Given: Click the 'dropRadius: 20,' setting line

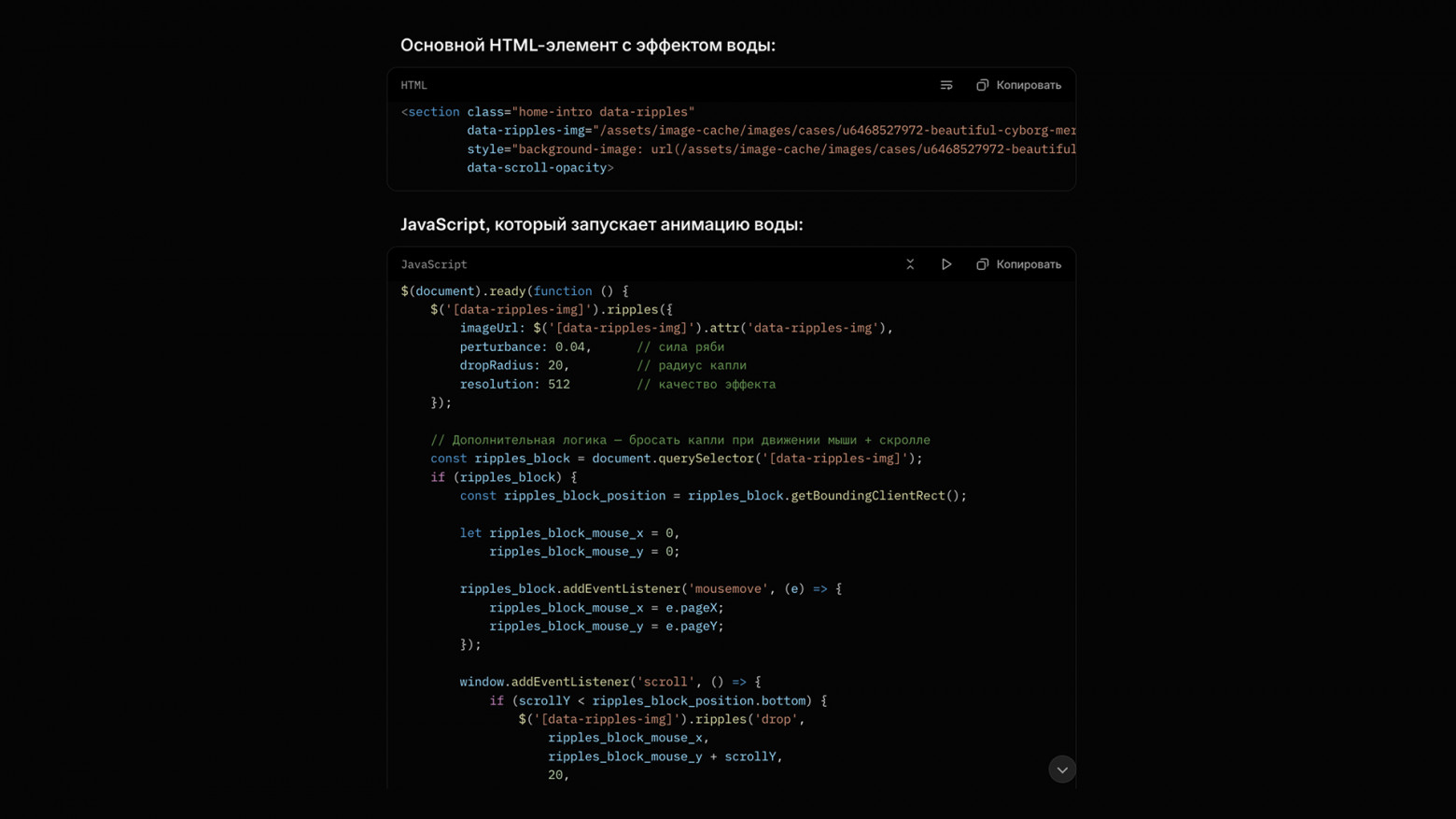Looking at the screenshot, I should (514, 366).
